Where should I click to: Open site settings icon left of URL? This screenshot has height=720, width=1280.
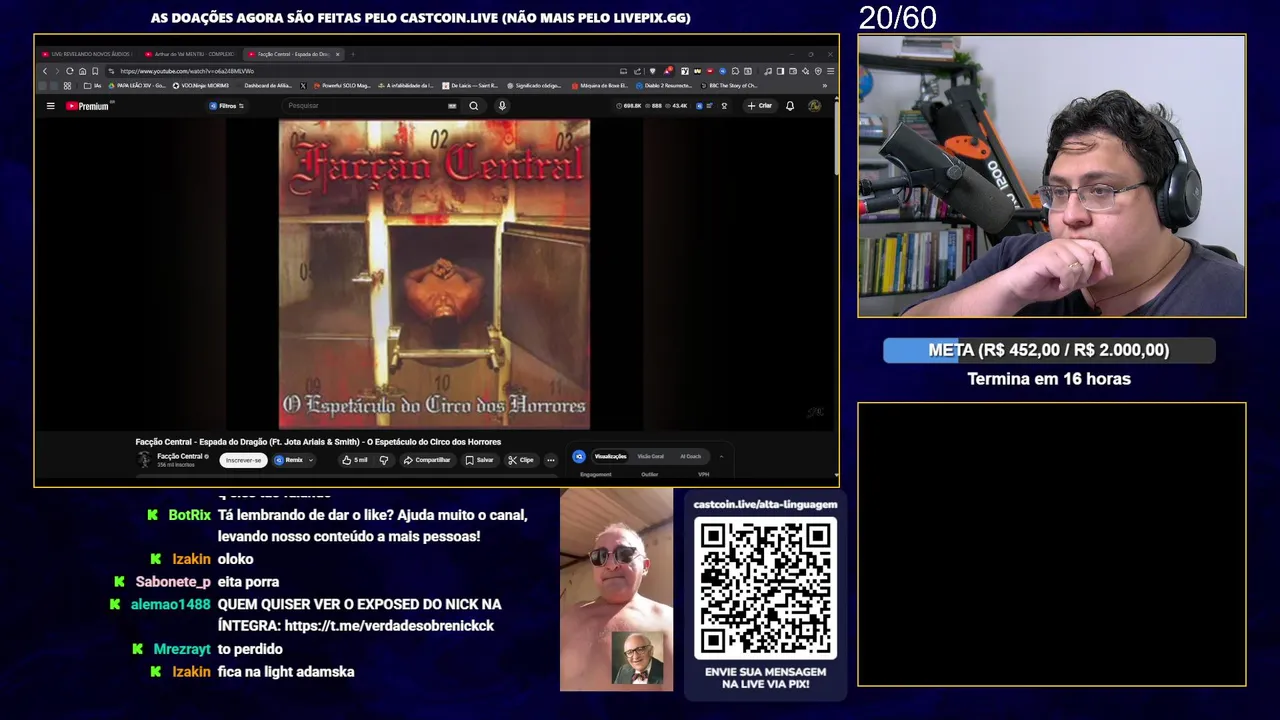coord(111,71)
